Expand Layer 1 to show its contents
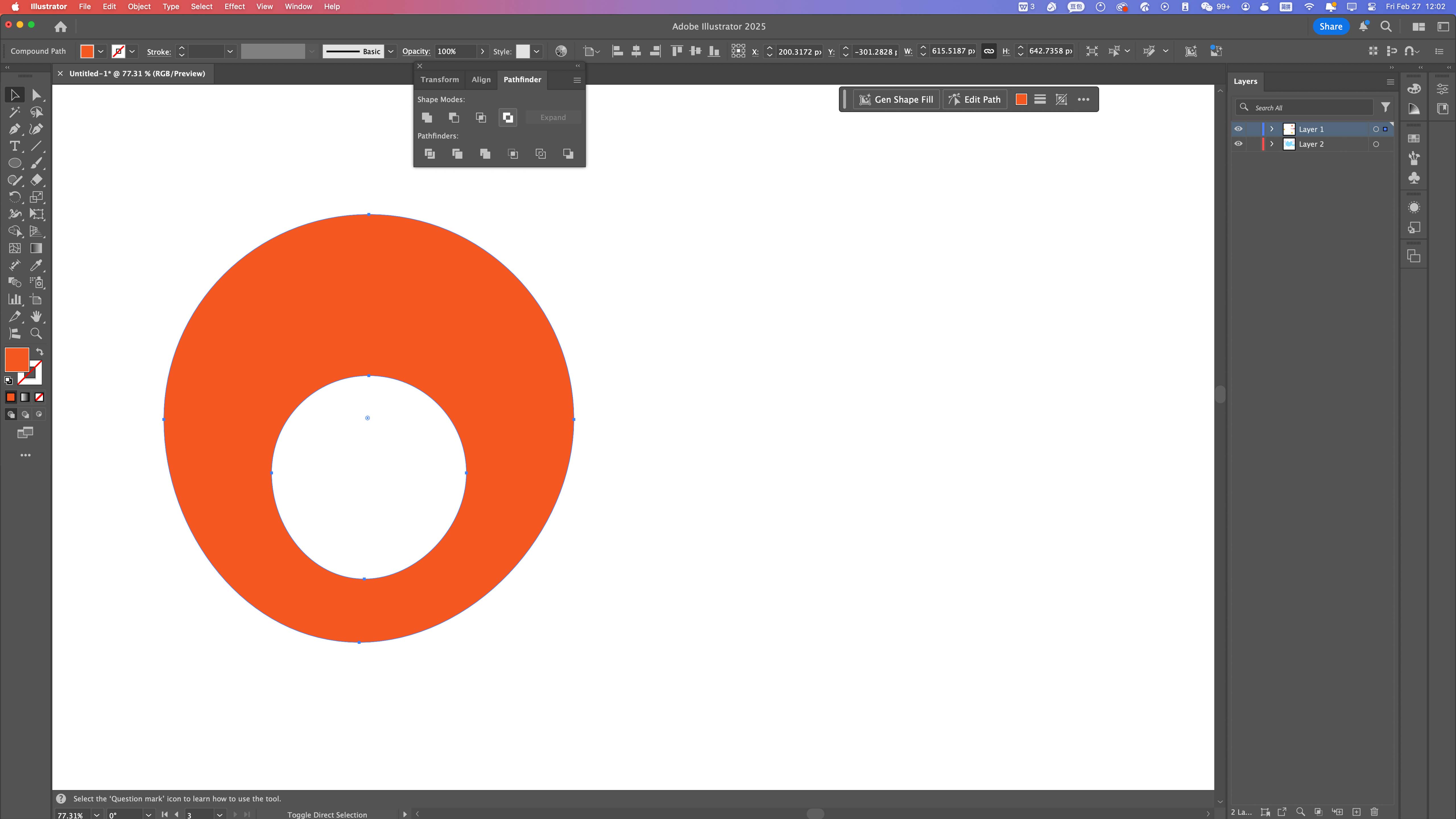The height and width of the screenshot is (819, 1456). (1272, 129)
